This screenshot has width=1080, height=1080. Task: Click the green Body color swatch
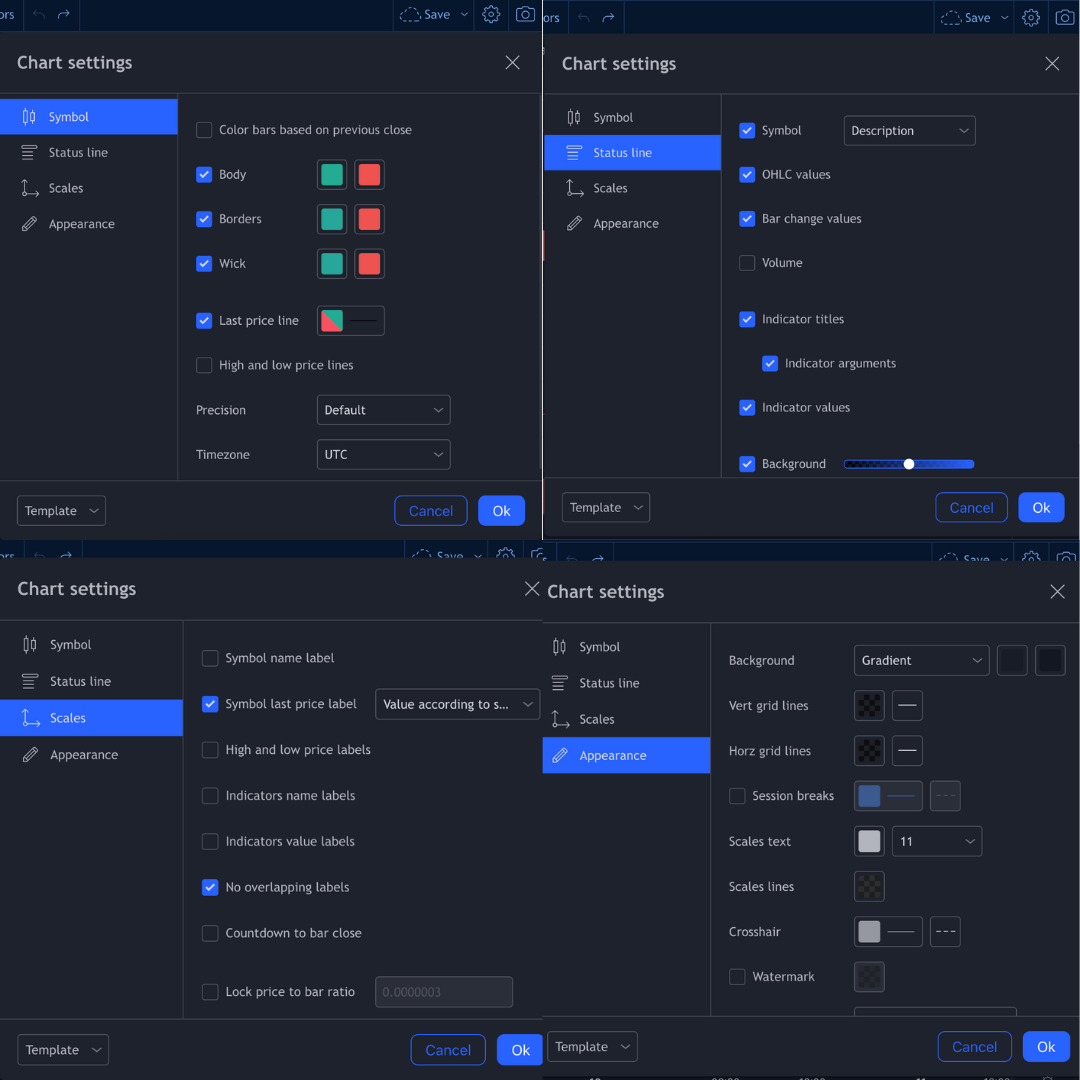(x=332, y=175)
